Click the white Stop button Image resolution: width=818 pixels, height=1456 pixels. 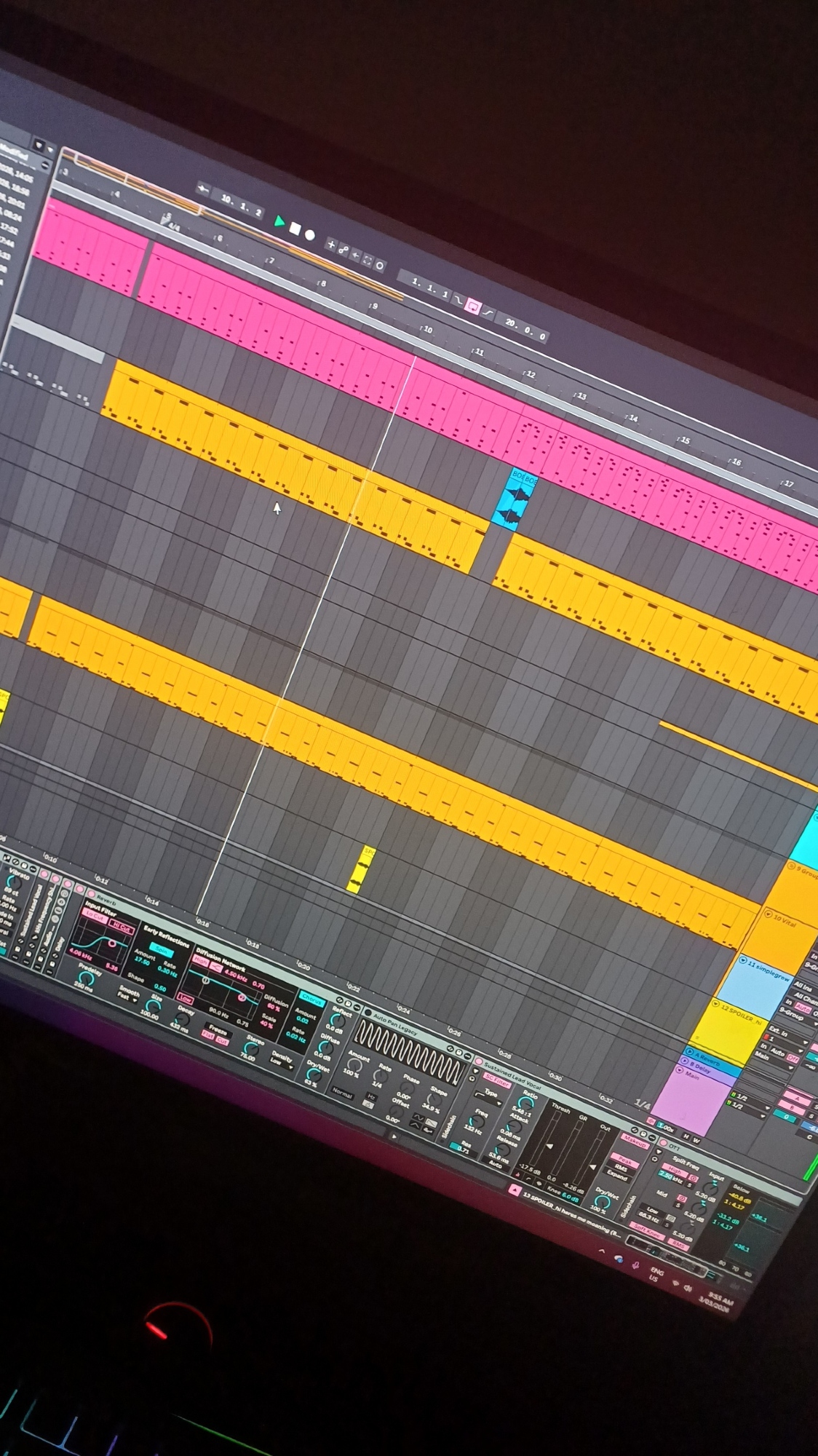pyautogui.click(x=295, y=229)
